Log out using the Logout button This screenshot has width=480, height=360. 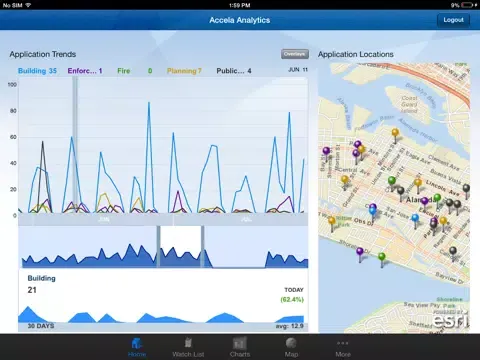[x=453, y=20]
